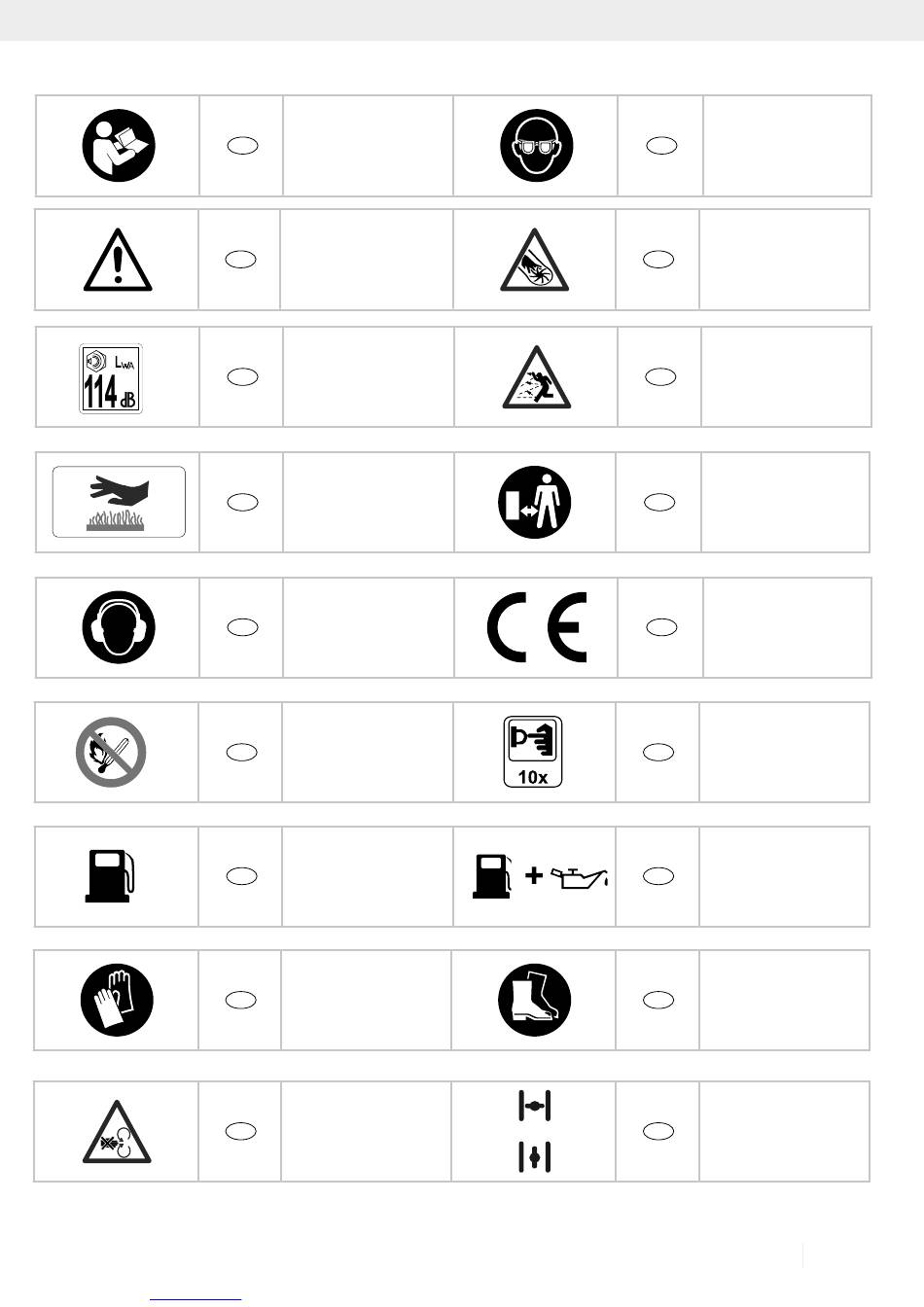Click the single fuel pump symbol
924x1307 pixels.
(110, 876)
